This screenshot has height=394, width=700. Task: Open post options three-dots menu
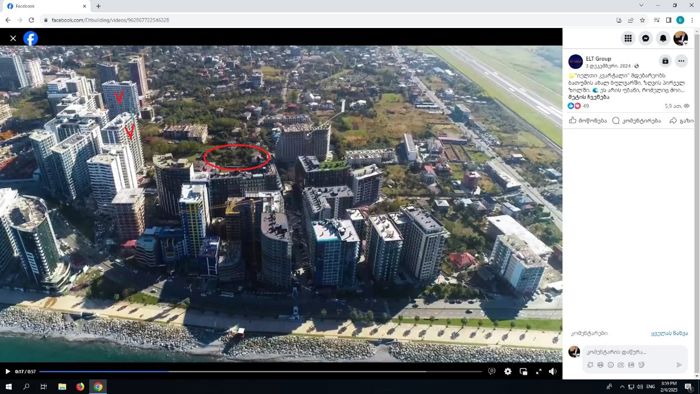tap(681, 61)
